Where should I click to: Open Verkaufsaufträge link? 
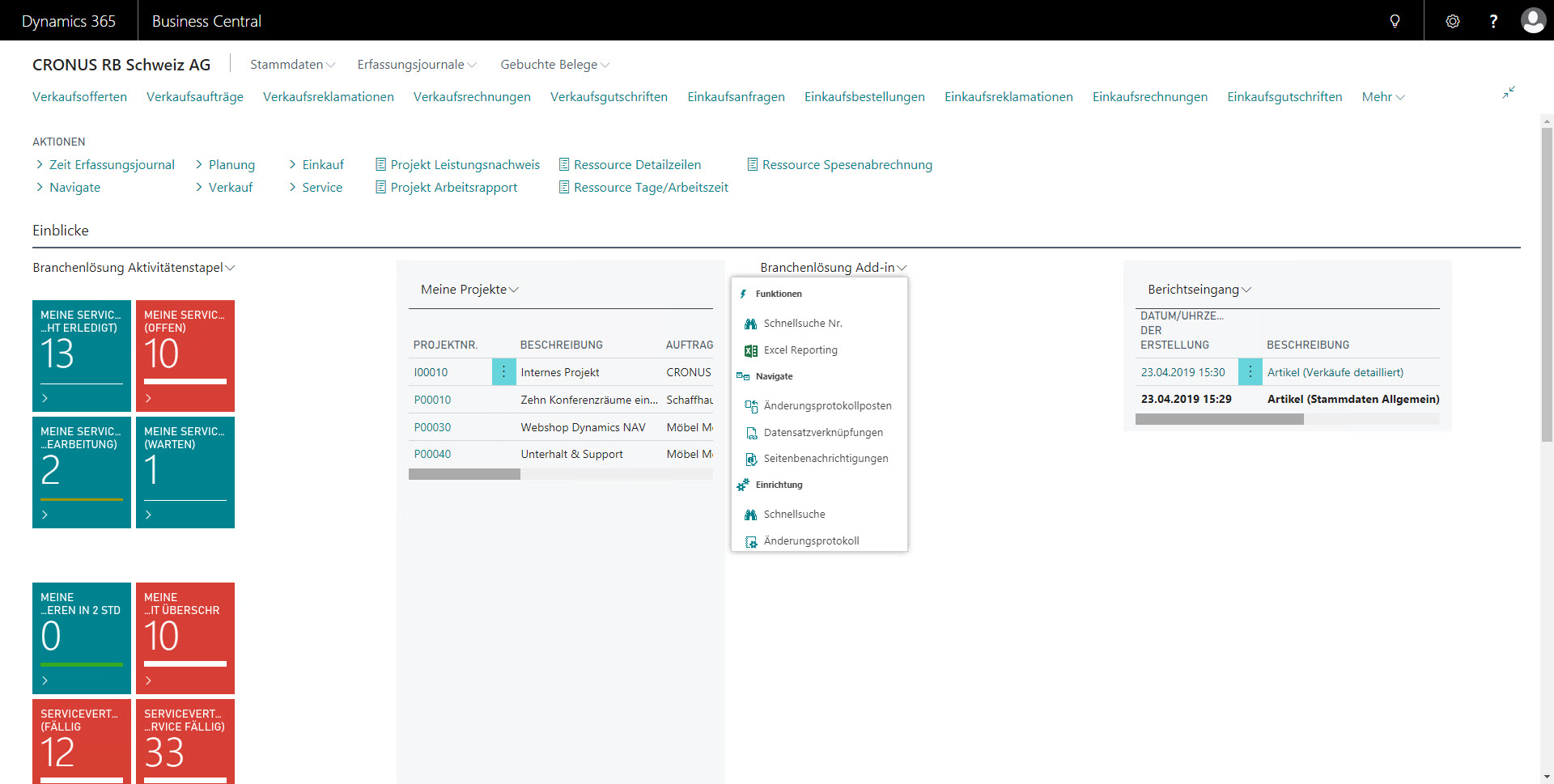pos(195,97)
